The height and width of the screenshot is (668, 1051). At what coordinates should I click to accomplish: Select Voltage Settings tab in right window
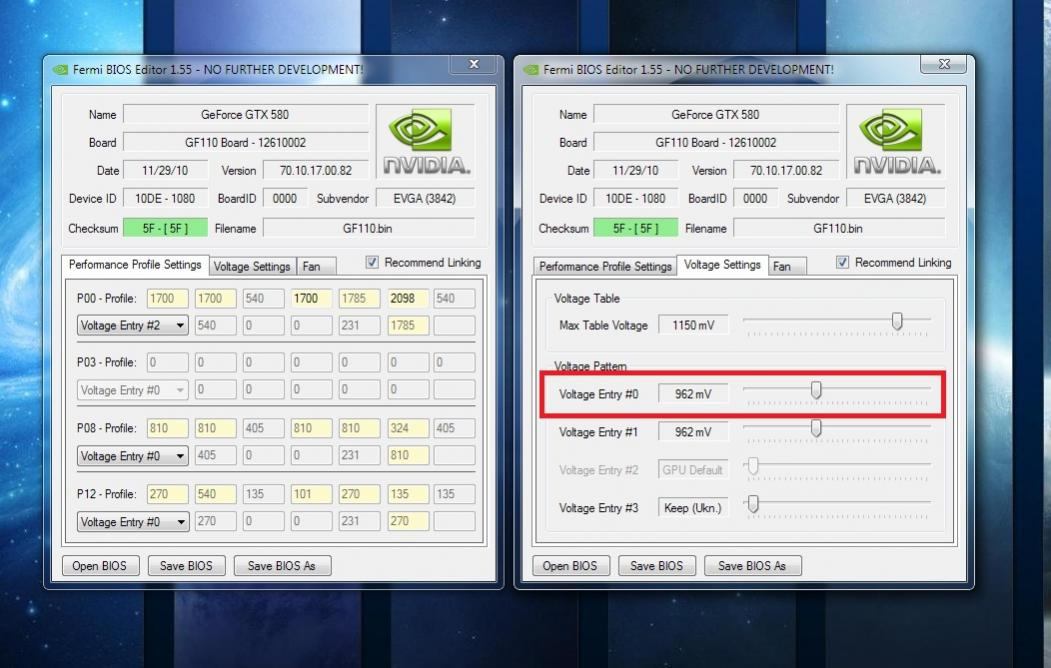coord(722,265)
